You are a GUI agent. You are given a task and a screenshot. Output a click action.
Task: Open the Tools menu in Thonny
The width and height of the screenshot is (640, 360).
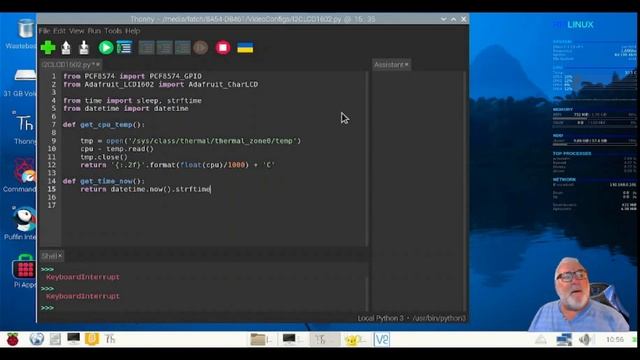click(x=113, y=31)
